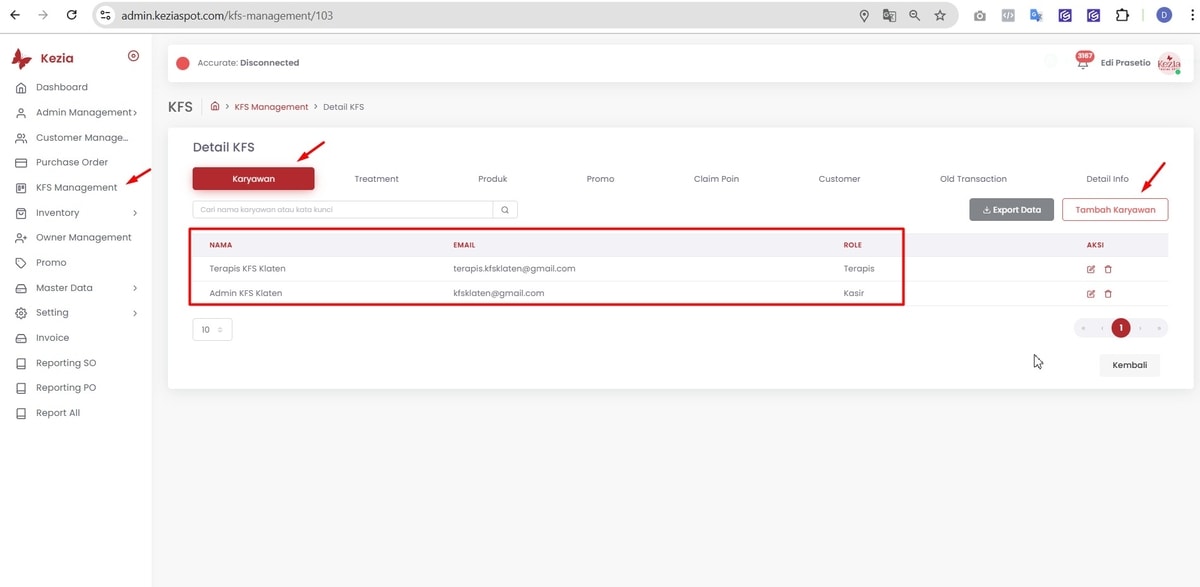
Task: Click the edit icon for Admin KFS Klaten
Action: tap(1091, 294)
